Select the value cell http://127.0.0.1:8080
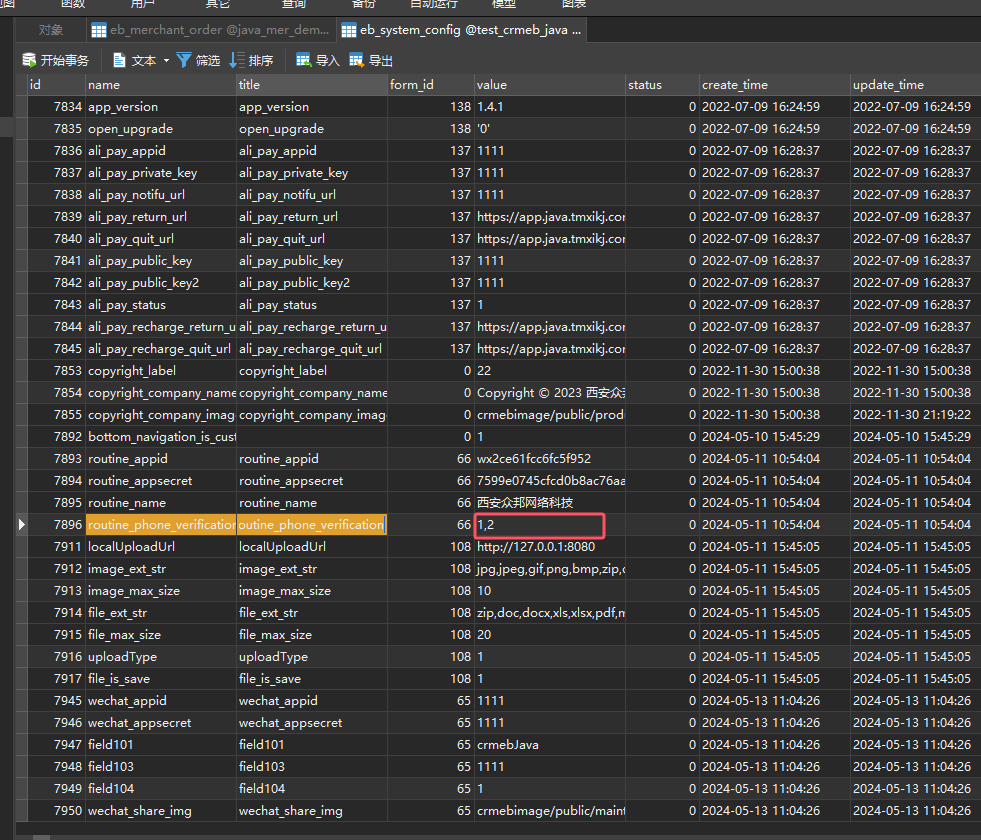This screenshot has width=981, height=840. click(549, 547)
